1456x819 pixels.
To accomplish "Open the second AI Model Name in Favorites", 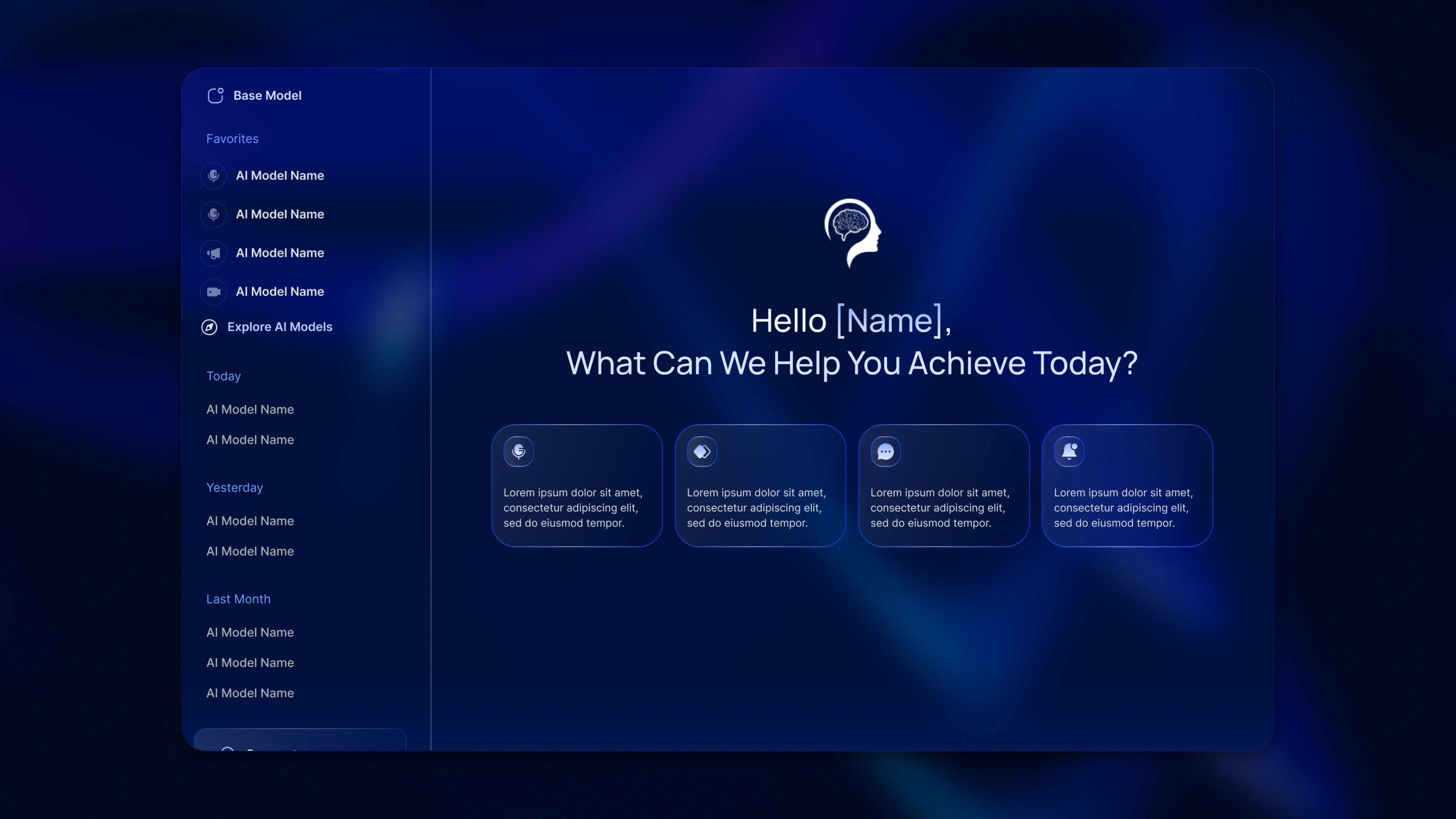I will coord(280,214).
